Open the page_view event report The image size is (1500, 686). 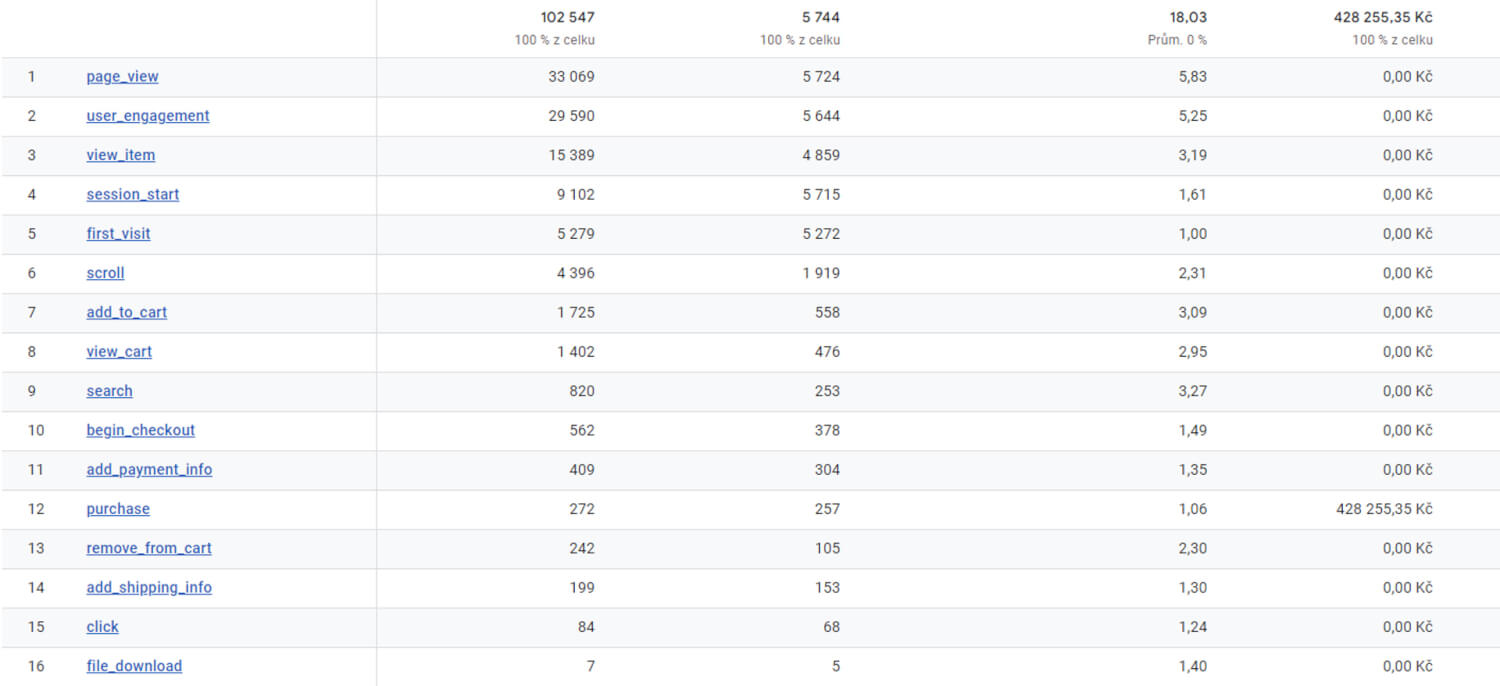(122, 76)
